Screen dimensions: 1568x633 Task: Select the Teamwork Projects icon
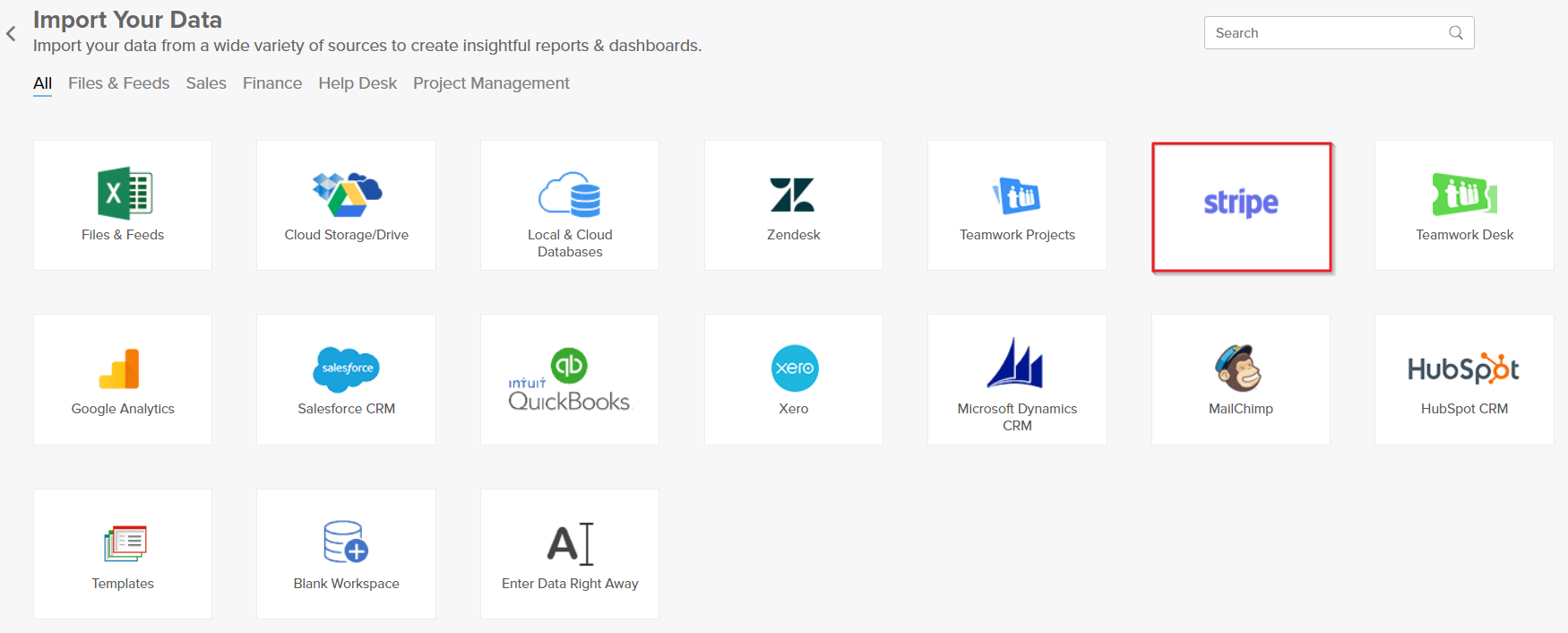pos(1017,195)
